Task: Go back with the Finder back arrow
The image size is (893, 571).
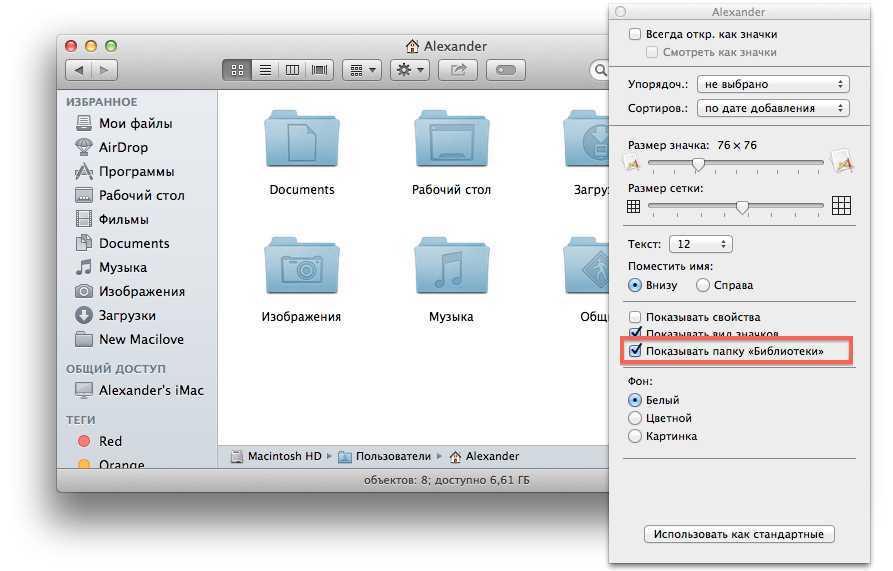Action: pyautogui.click(x=79, y=70)
